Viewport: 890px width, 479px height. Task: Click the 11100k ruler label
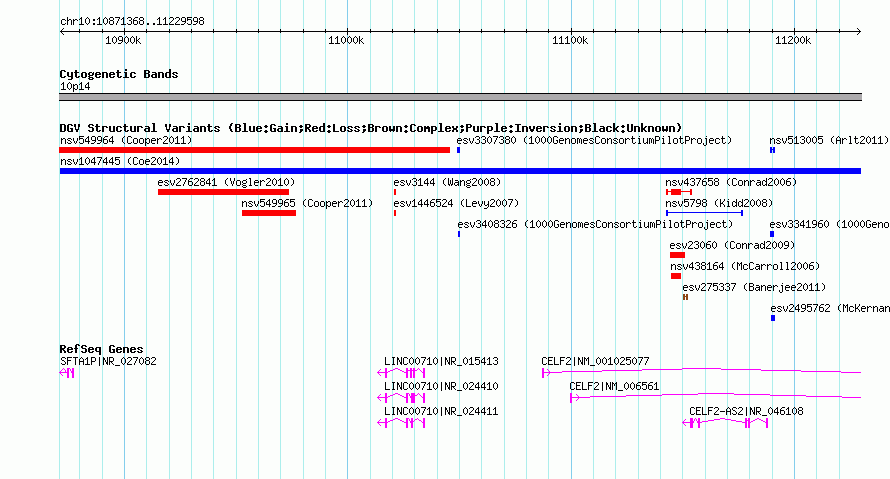click(x=570, y=40)
